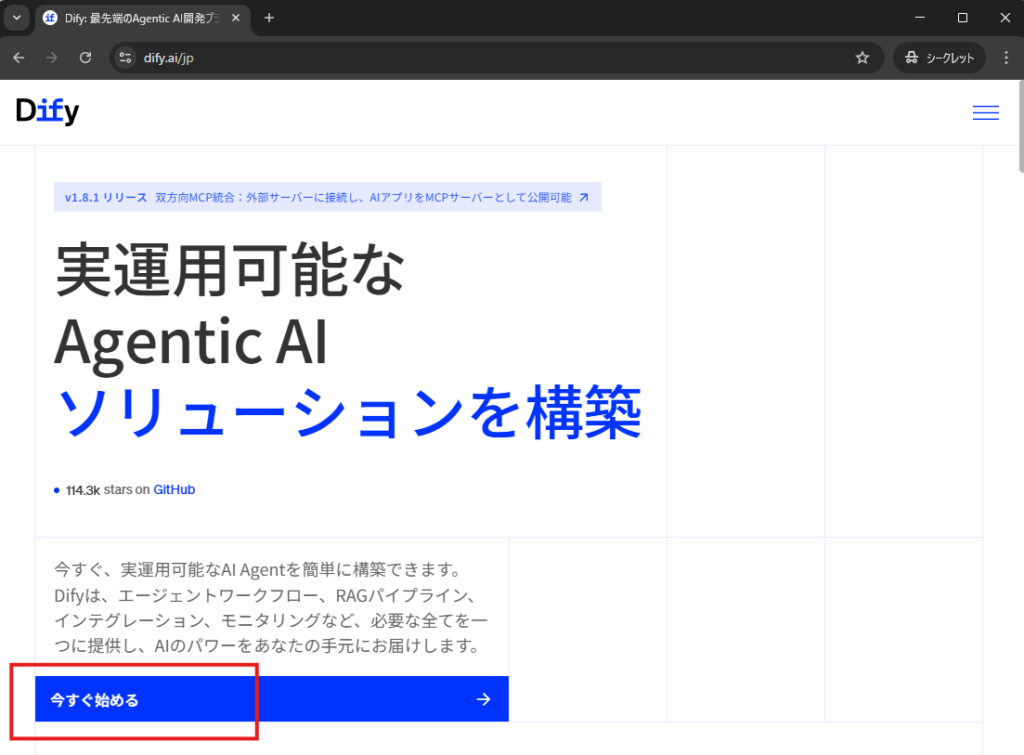1024x755 pixels.
Task: Open the GitHub link
Action: pos(174,490)
